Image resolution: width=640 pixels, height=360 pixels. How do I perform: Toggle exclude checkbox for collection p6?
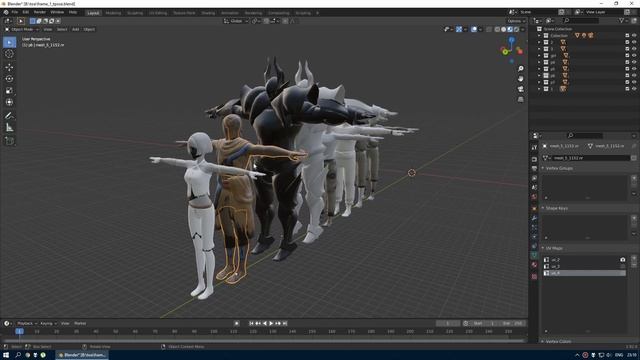pyautogui.click(x=627, y=76)
